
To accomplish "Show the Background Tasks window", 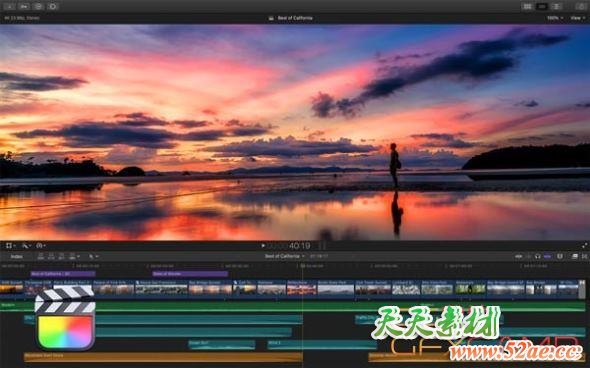I will pos(38,6).
